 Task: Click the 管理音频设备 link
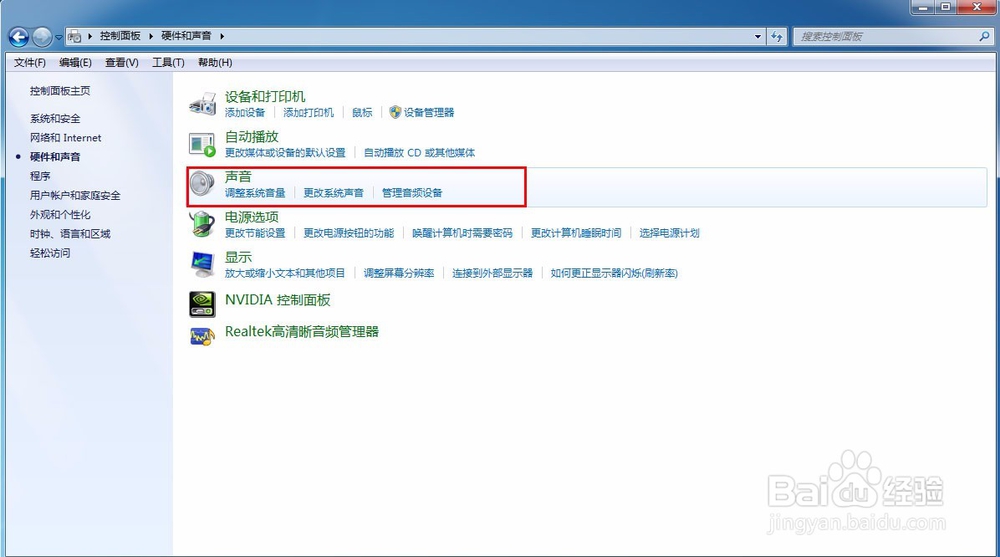point(412,193)
